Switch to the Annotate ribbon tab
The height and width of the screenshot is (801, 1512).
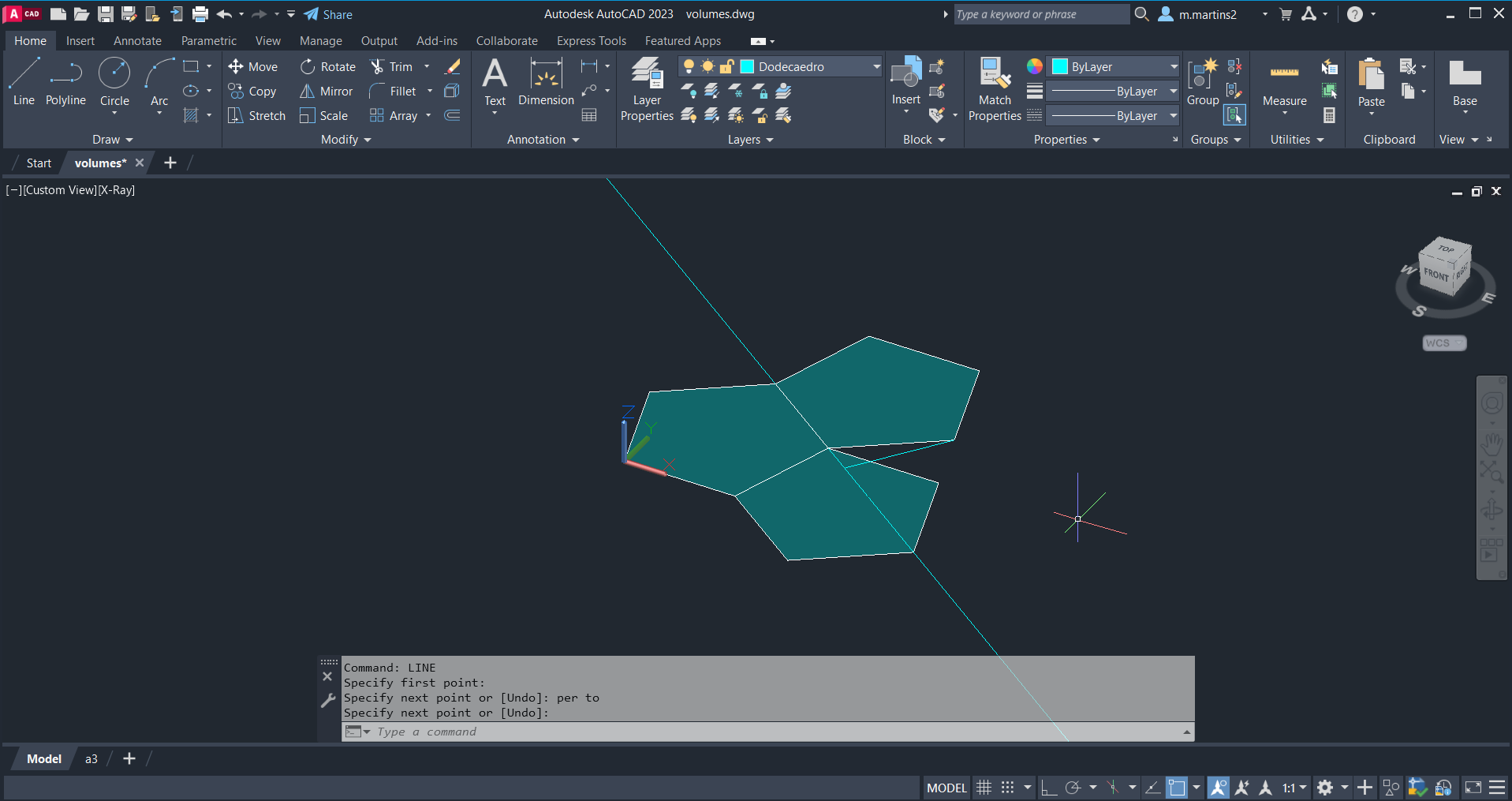click(137, 41)
